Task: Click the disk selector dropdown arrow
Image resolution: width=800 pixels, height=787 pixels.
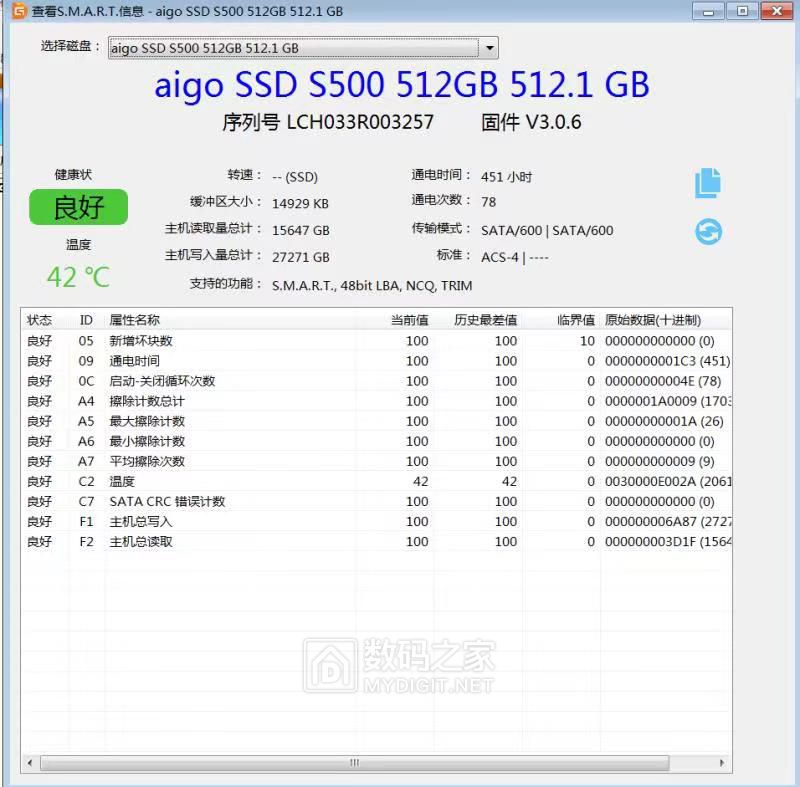Action: [489, 47]
